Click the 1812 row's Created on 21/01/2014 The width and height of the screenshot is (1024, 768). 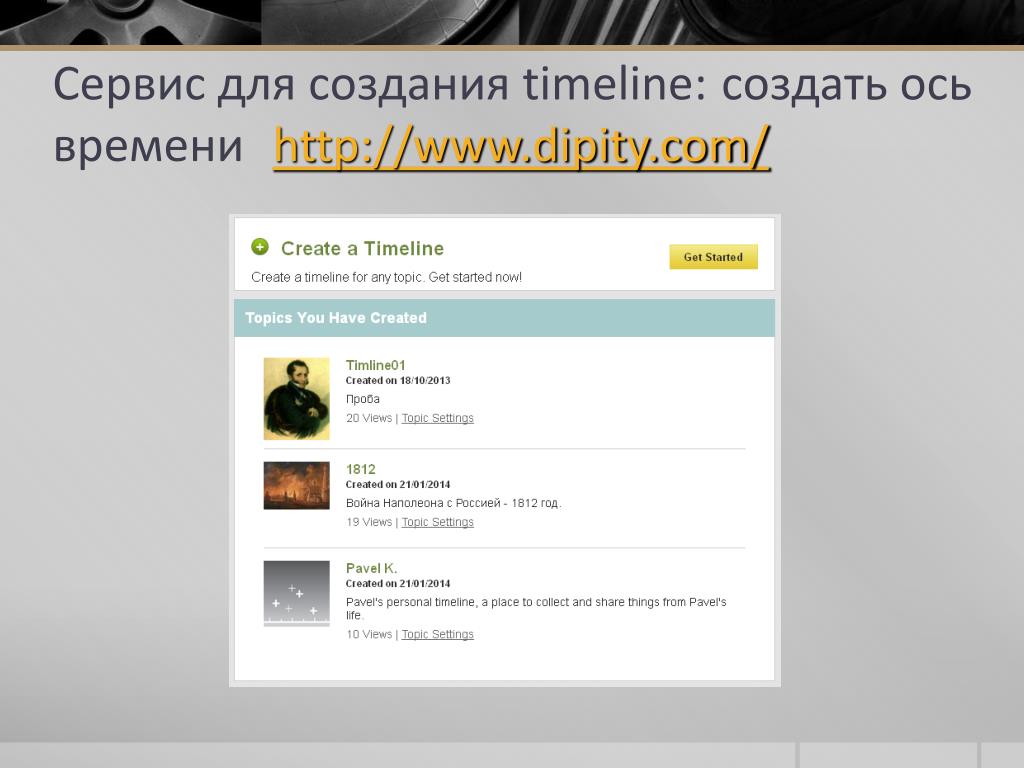click(x=398, y=485)
